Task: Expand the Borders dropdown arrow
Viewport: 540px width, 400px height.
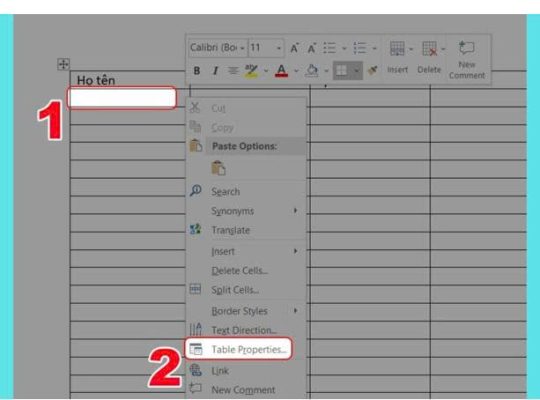Action: coord(357,71)
